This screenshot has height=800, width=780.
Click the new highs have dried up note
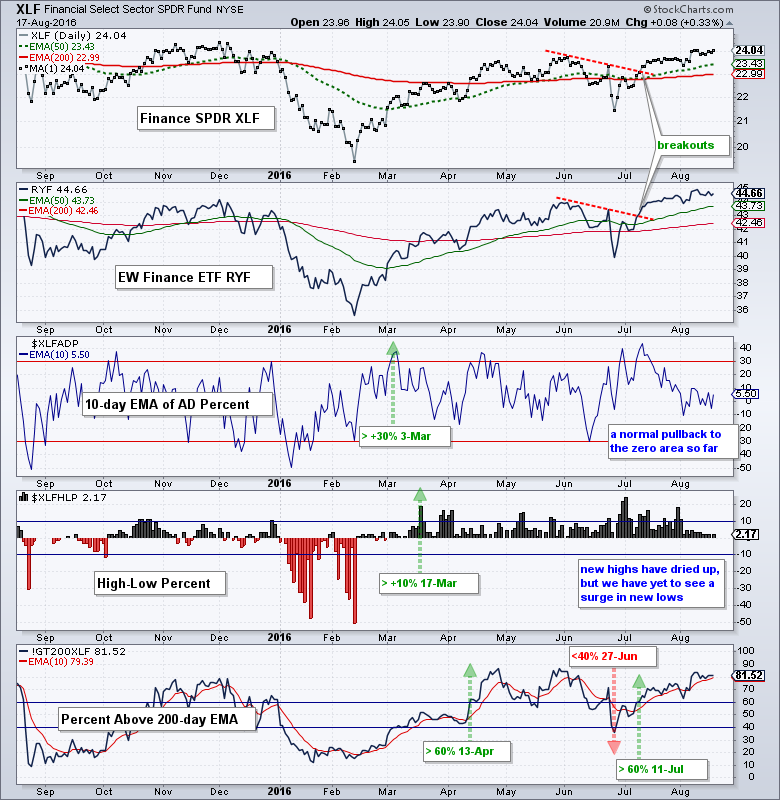(x=651, y=584)
